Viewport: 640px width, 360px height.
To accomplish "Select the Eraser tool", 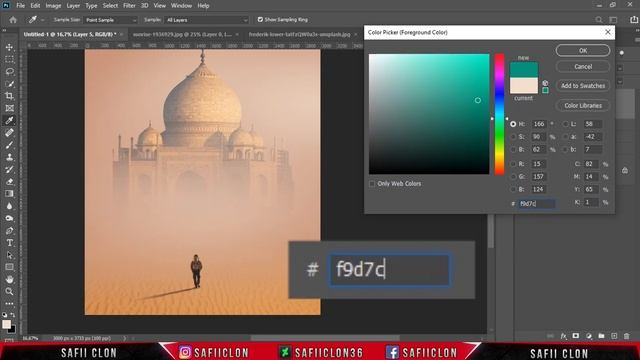I will 9,182.
